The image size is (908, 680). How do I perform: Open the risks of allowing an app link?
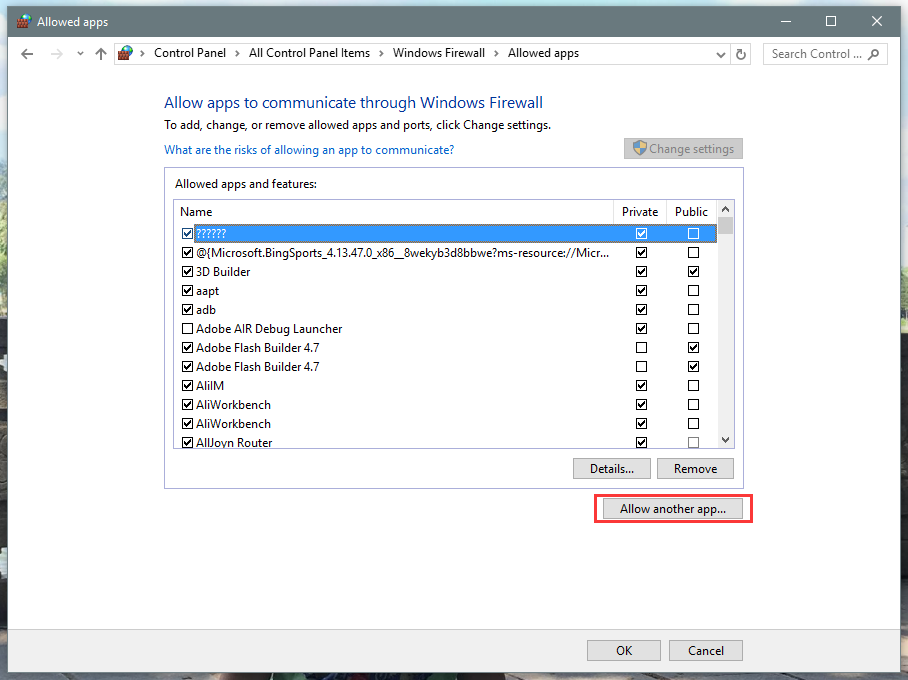[309, 150]
